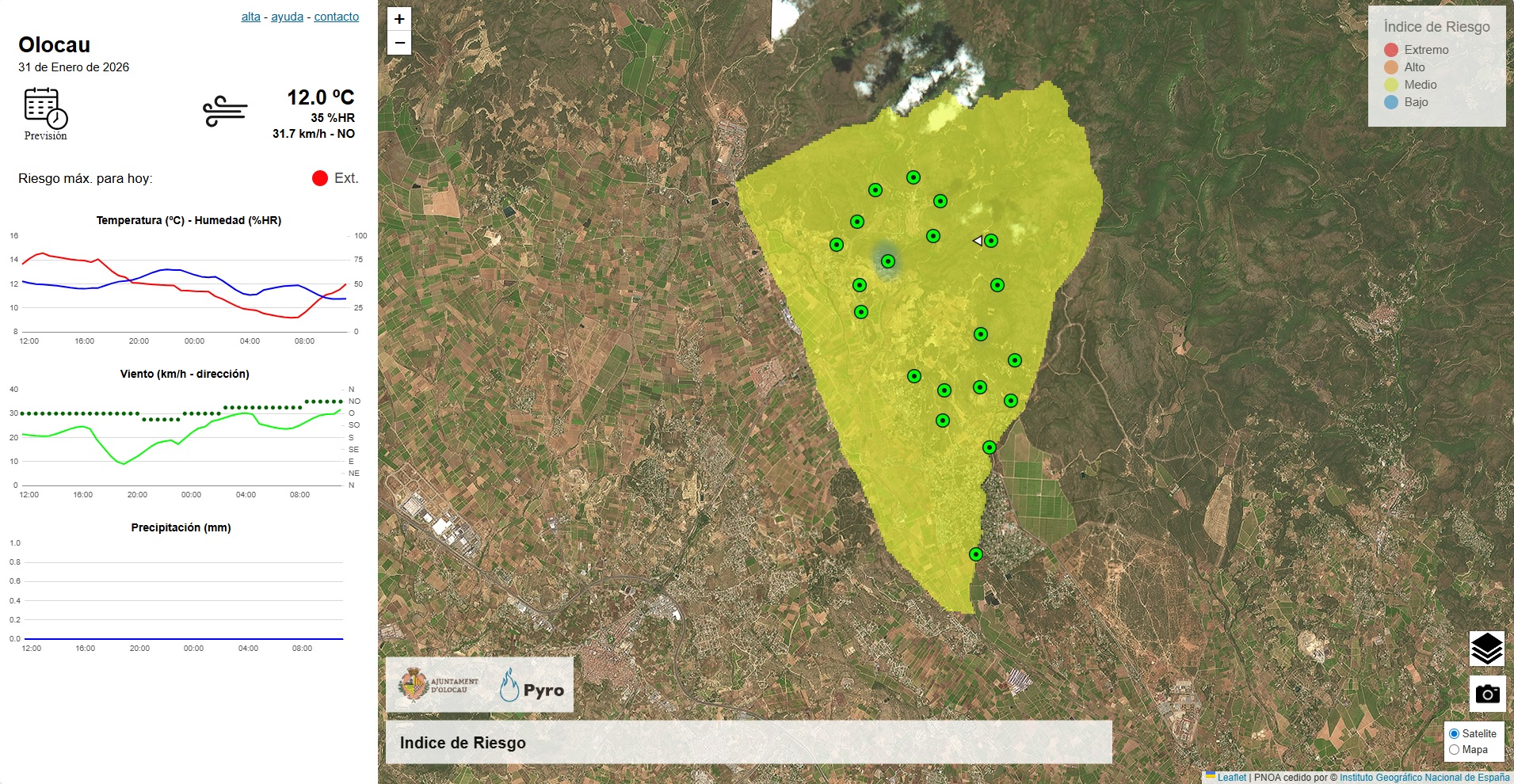
Task: Click the map zoom in plus button
Action: [399, 19]
